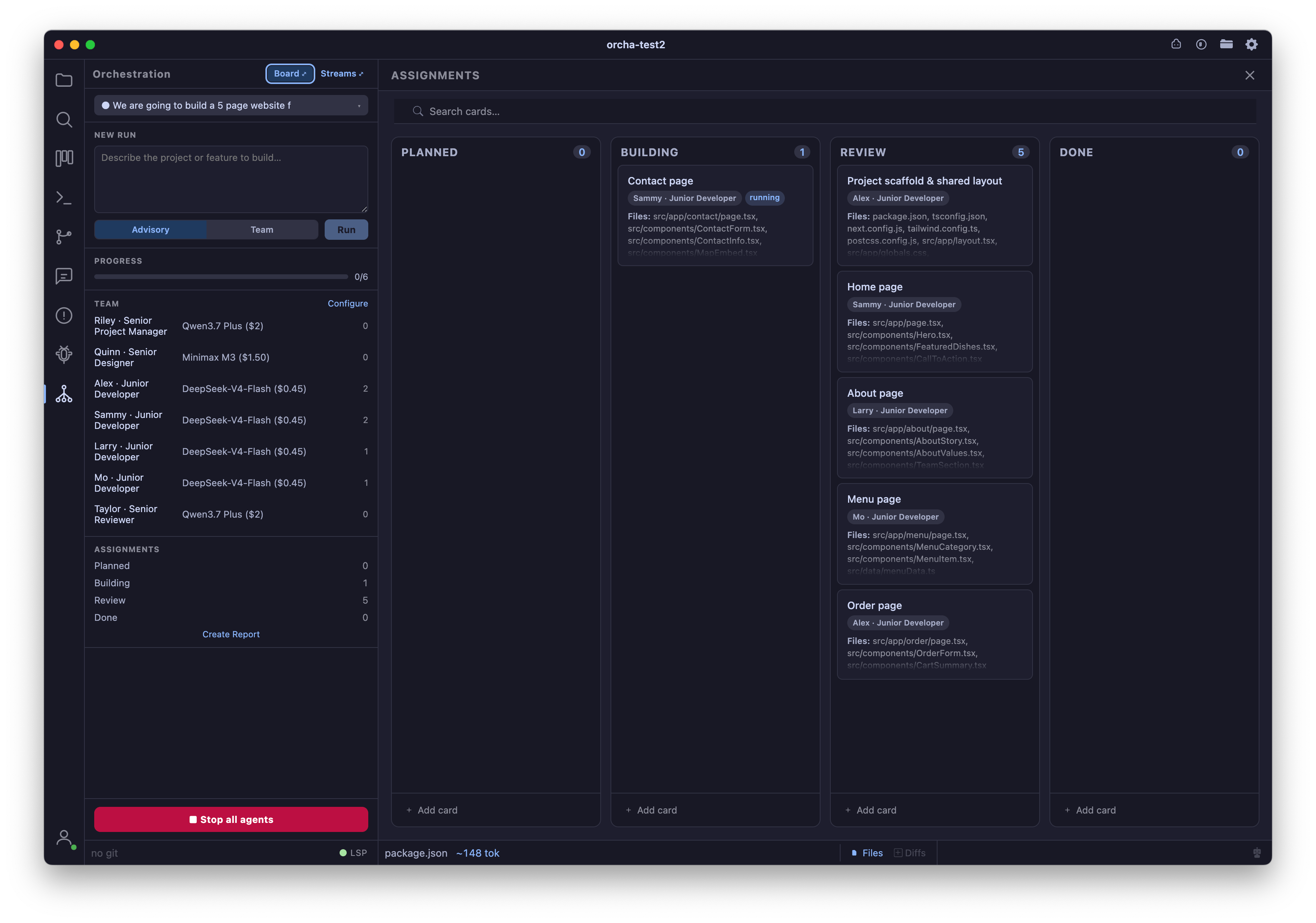Screen dimensions: 1316x923
Task: Open the Contact page card
Action: point(715,215)
